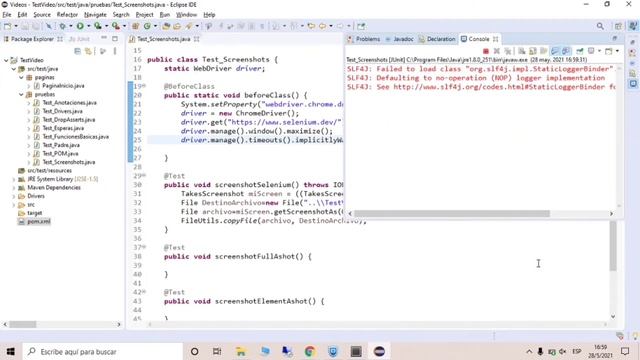
Task: Toggle Show Console on Standard Out change
Action: 555,51
